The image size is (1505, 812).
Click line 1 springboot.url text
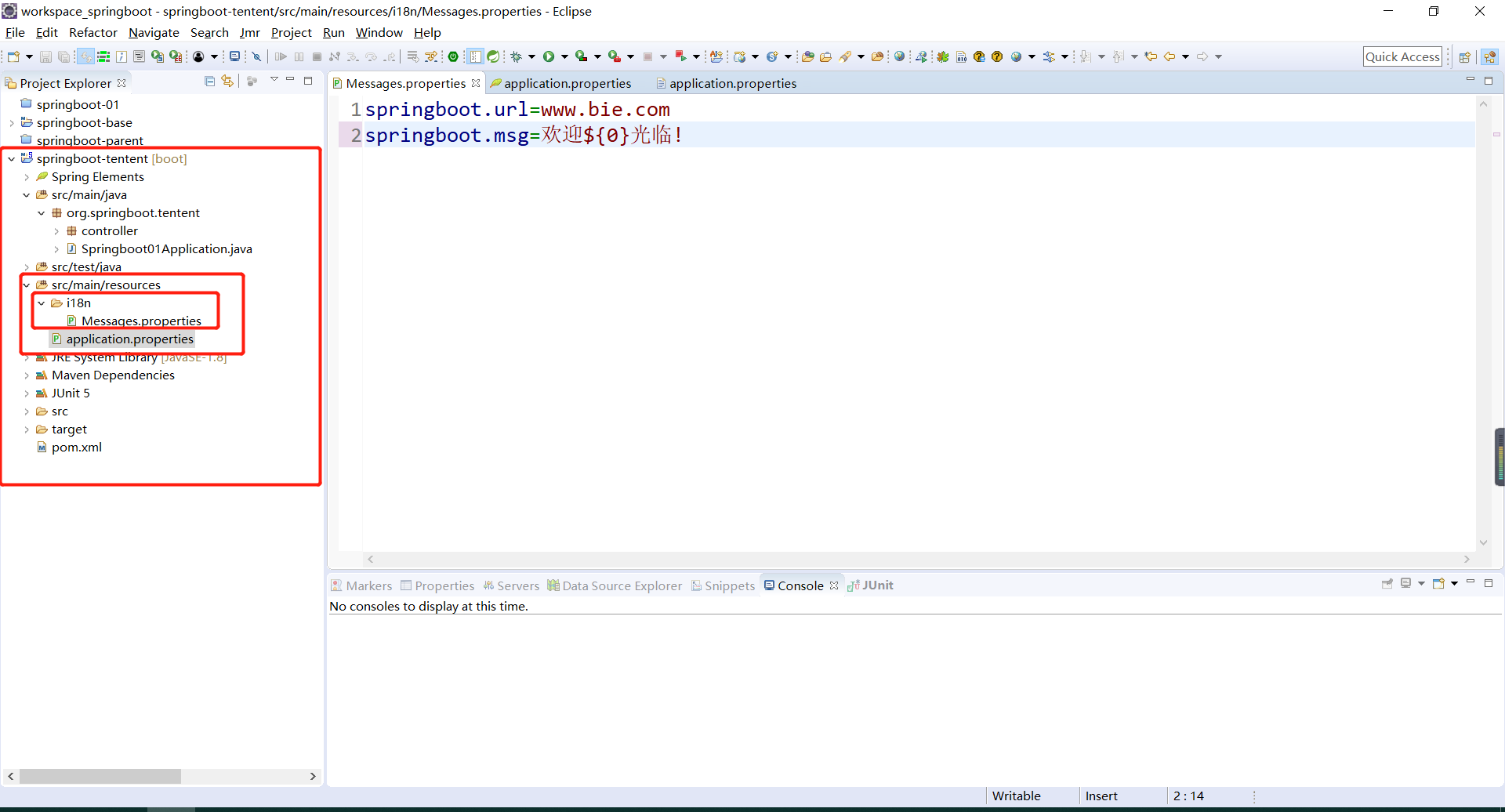click(x=517, y=110)
